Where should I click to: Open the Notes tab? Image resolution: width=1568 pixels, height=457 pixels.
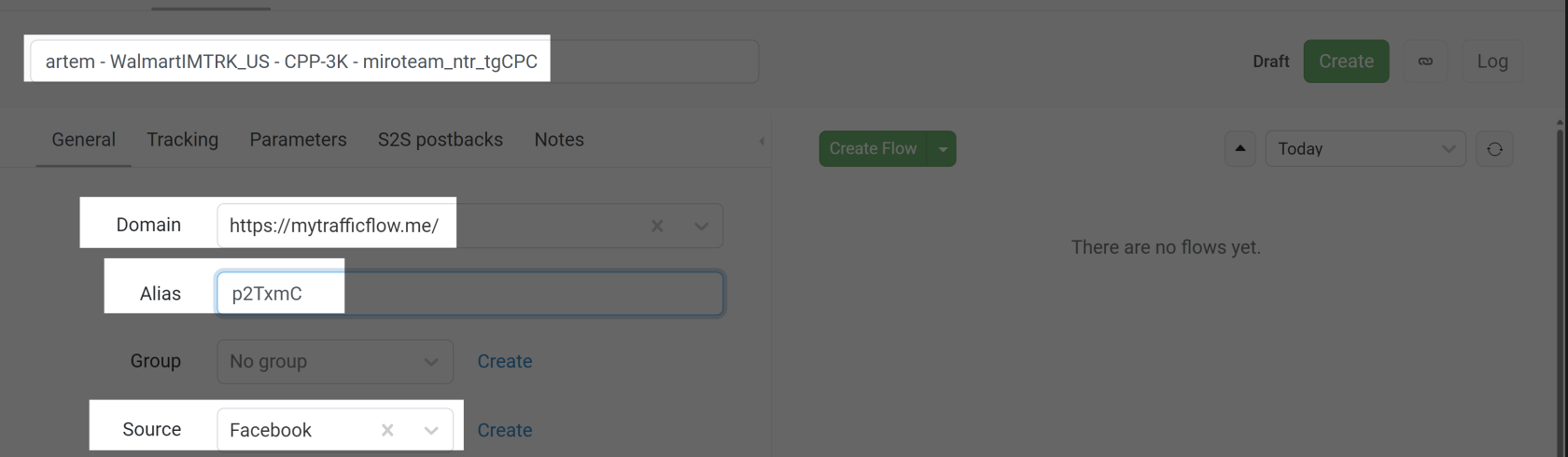[x=559, y=140]
